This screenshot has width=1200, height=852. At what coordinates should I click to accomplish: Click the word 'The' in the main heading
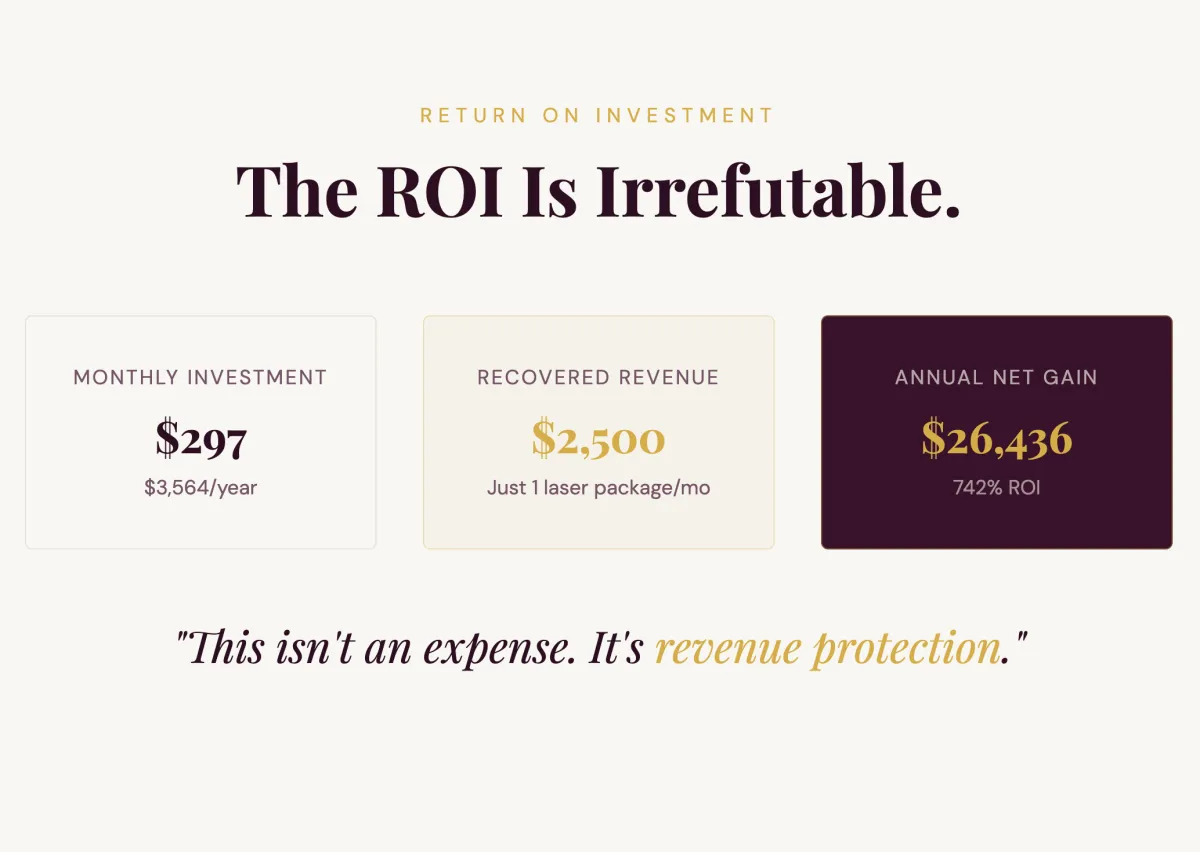[x=297, y=190]
